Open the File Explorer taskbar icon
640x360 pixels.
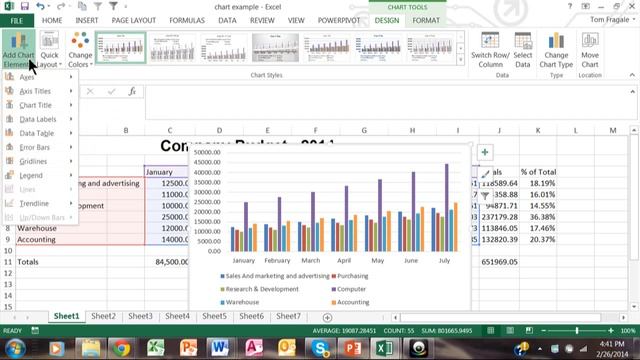click(91, 349)
